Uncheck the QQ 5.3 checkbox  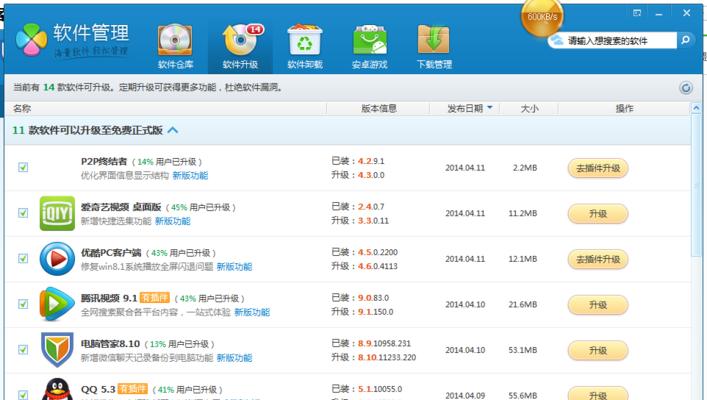[x=23, y=395]
